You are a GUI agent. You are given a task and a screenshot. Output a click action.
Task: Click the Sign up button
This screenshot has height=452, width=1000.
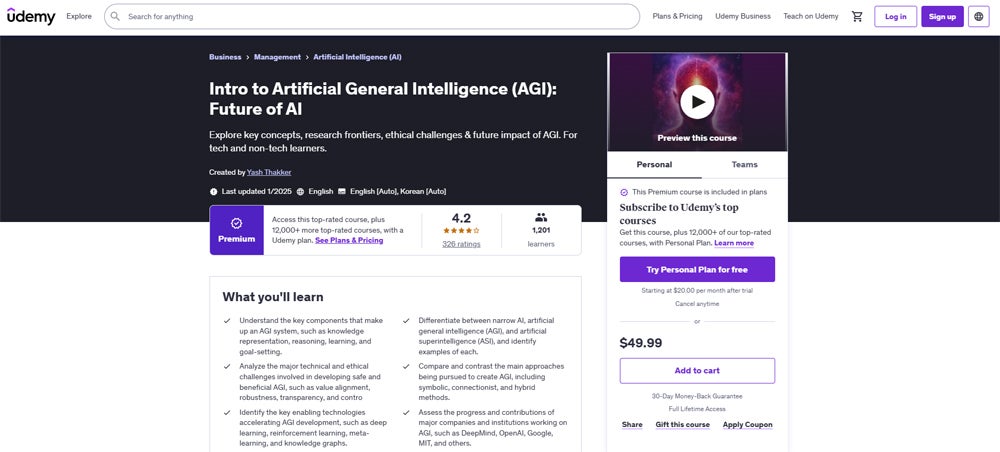point(942,17)
